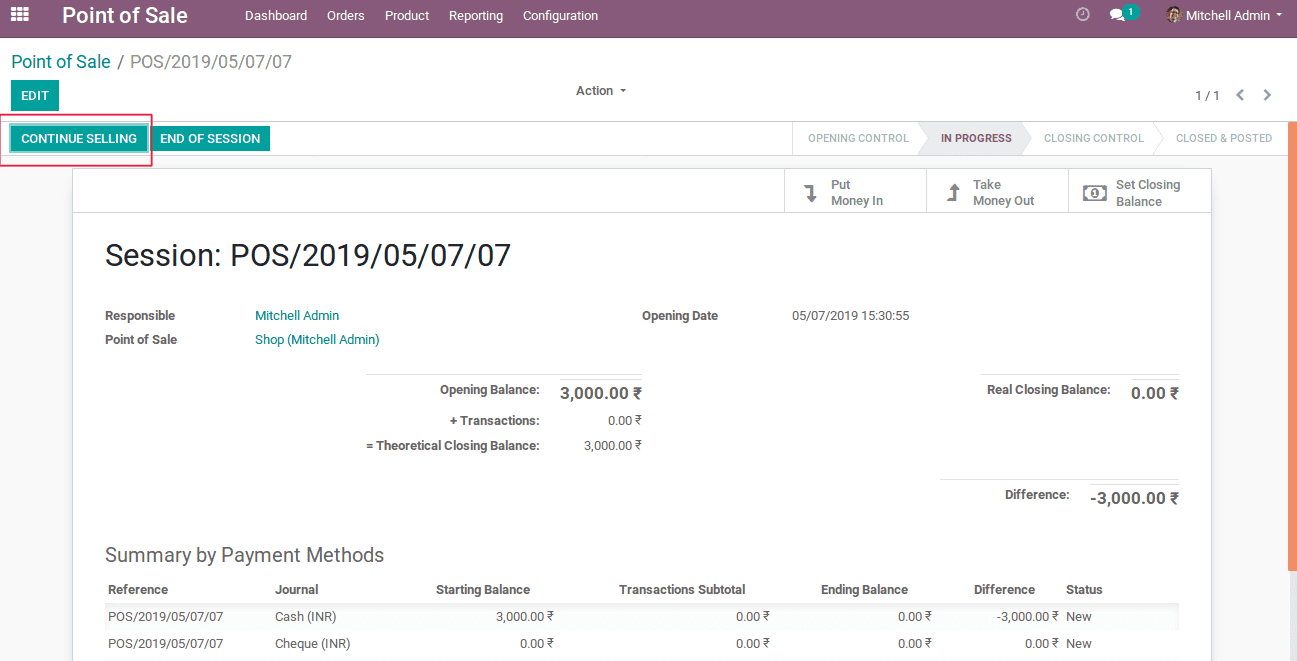The width and height of the screenshot is (1297, 661).
Task: Click the Ending Balance column header
Action: click(864, 590)
